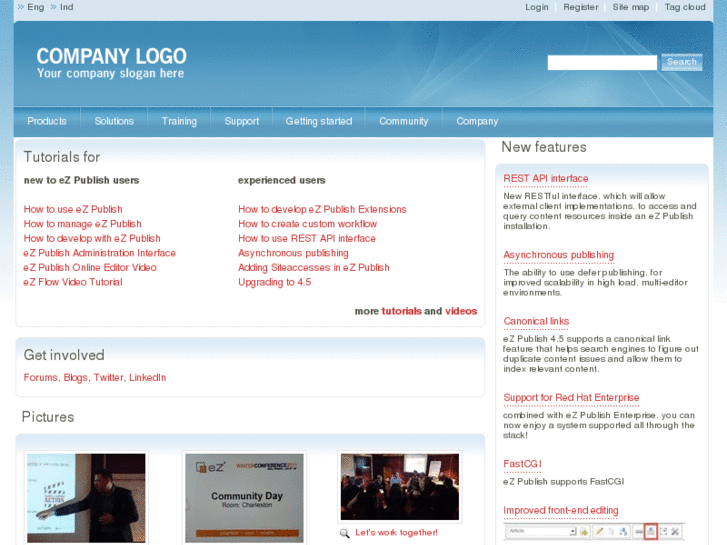
Task: Open Support for Red Hat Enterprise feature
Action: pos(571,398)
